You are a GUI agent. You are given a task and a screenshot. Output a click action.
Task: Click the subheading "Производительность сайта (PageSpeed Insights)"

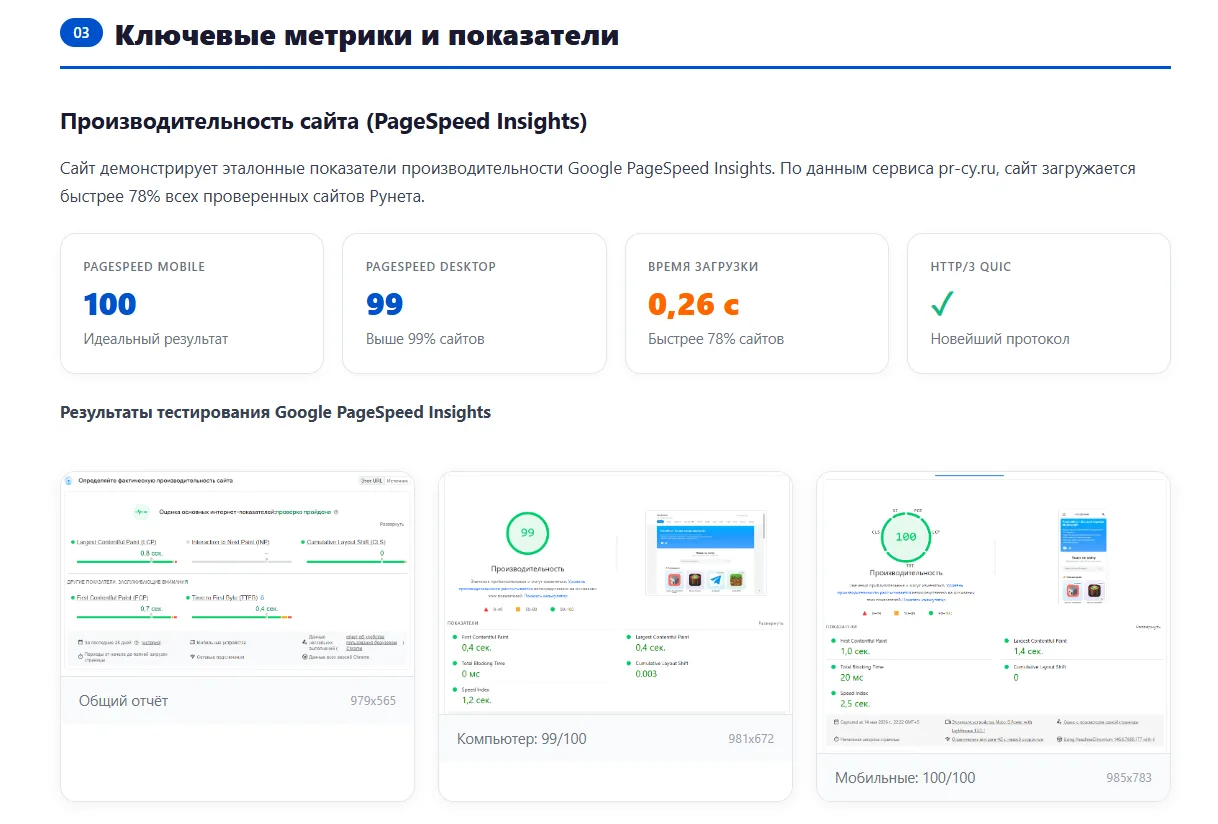pos(324,122)
